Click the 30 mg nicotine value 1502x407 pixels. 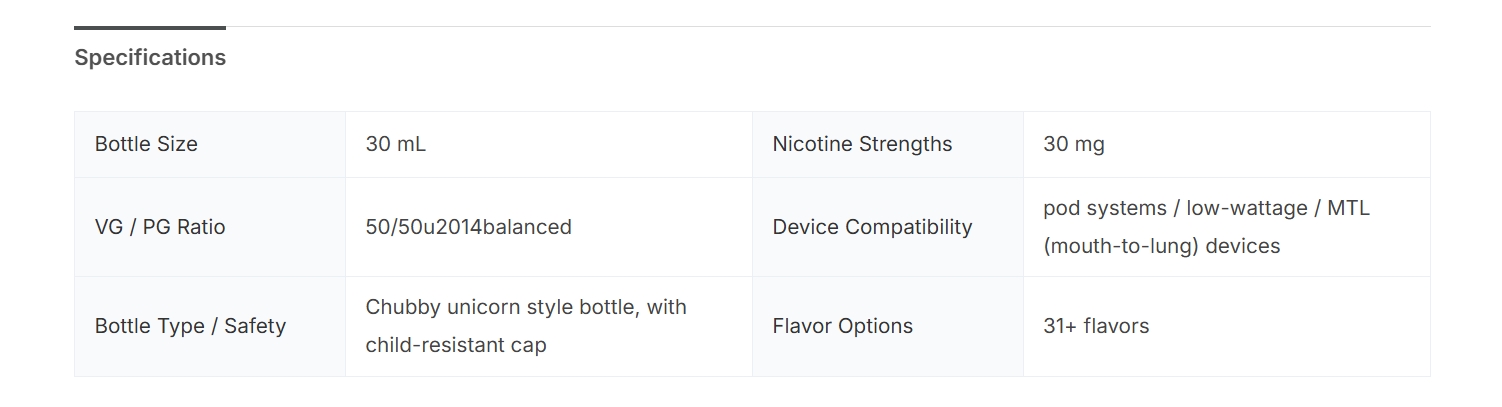[1073, 144]
